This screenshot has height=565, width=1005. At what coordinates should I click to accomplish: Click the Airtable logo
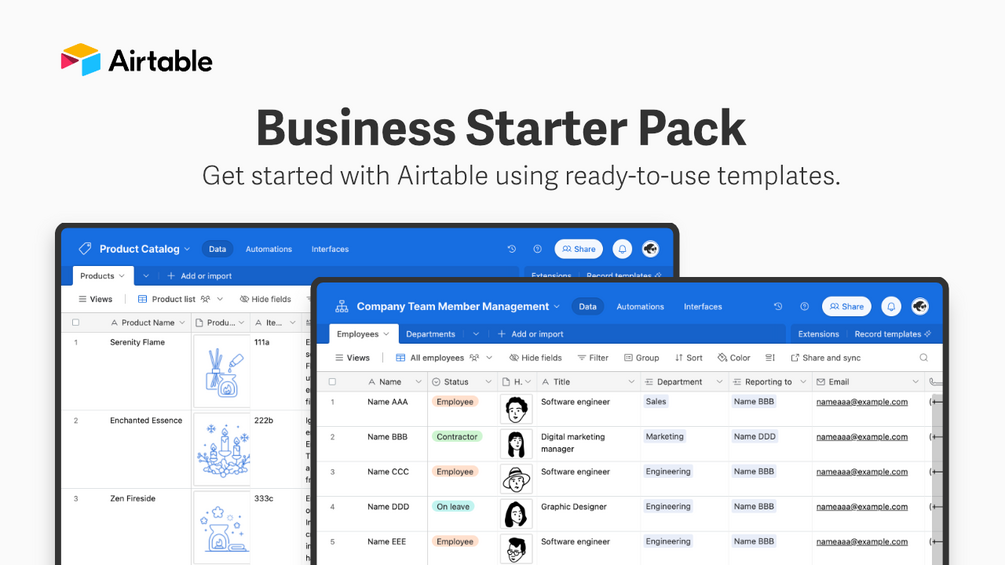click(137, 60)
